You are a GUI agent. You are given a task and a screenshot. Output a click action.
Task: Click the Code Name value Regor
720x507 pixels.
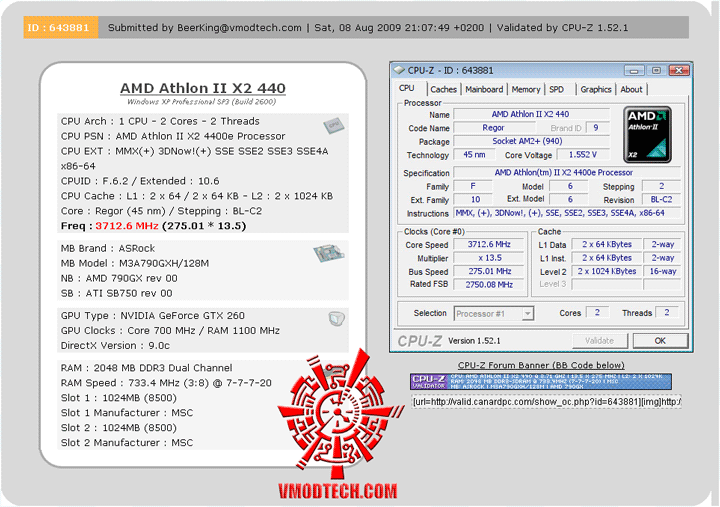493,128
